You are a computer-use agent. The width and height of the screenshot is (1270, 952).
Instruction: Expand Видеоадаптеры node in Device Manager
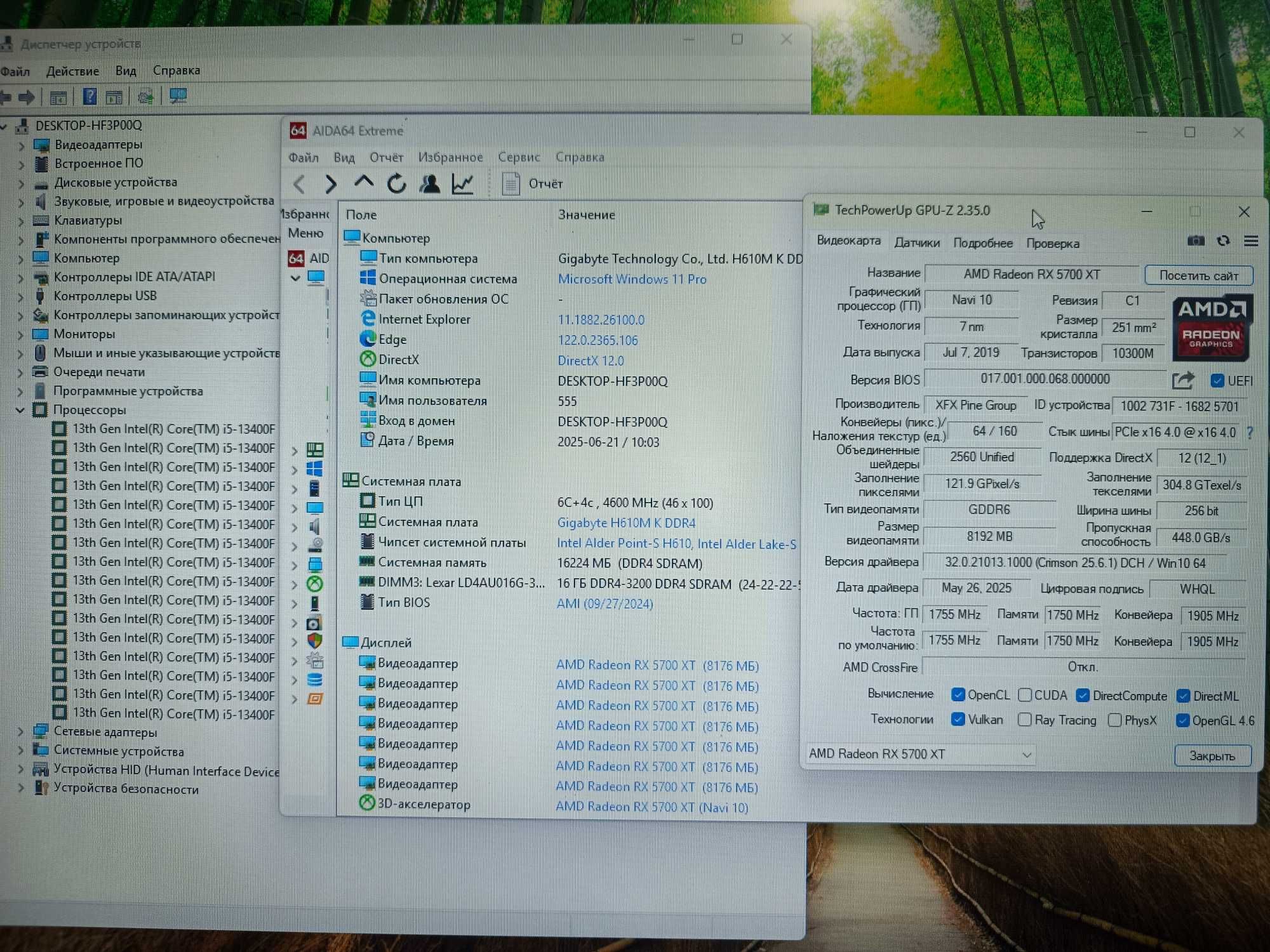pyautogui.click(x=21, y=145)
